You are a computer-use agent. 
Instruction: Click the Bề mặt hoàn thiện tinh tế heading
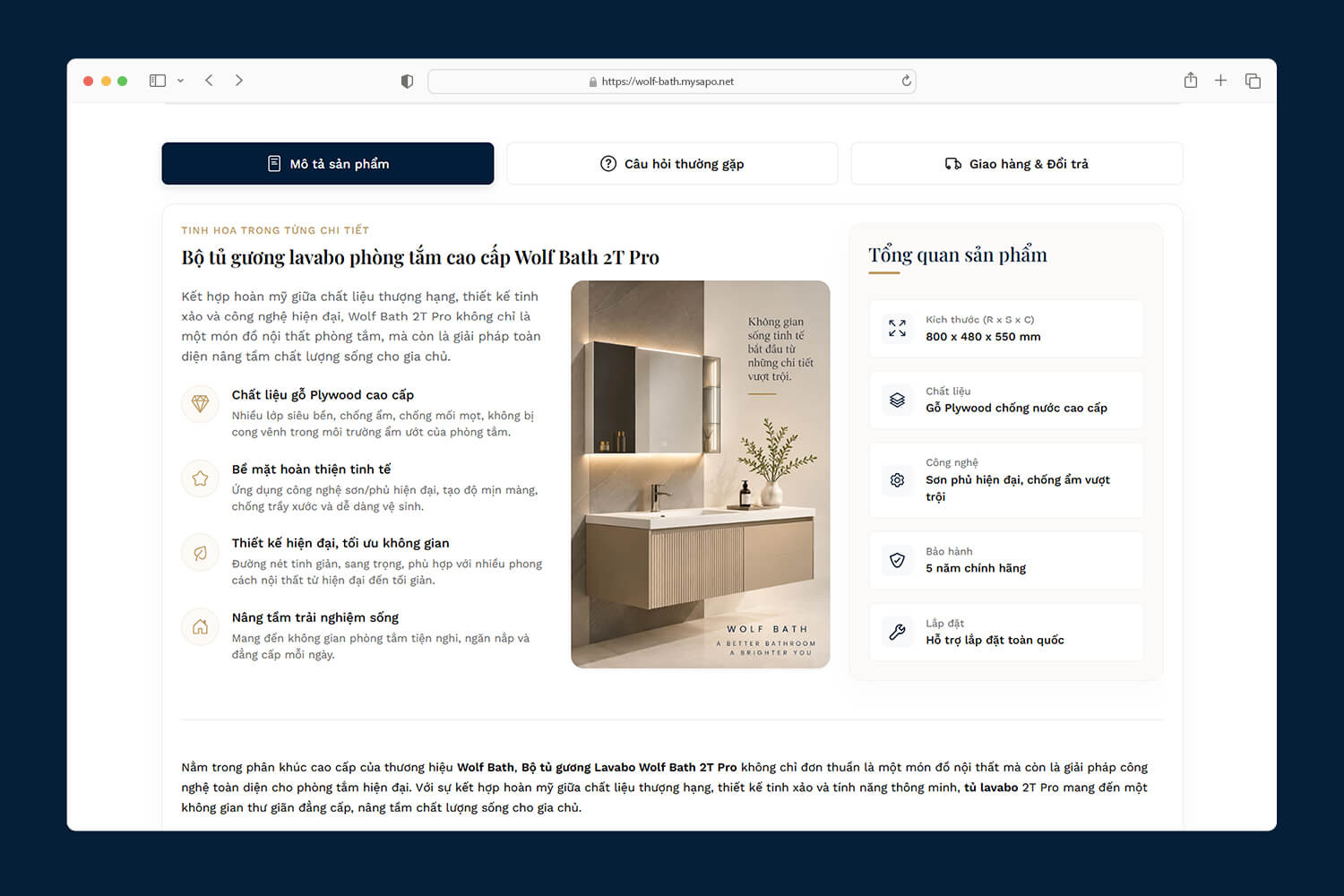coord(311,470)
